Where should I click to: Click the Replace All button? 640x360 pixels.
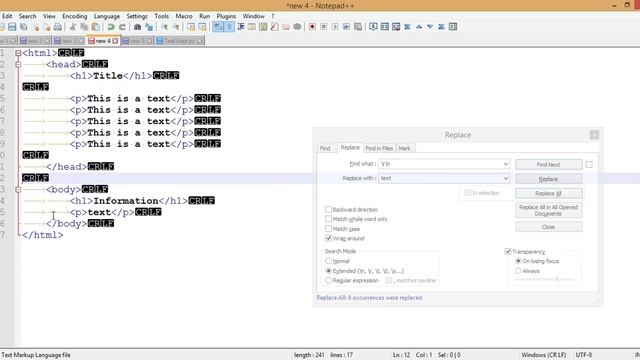coord(549,193)
